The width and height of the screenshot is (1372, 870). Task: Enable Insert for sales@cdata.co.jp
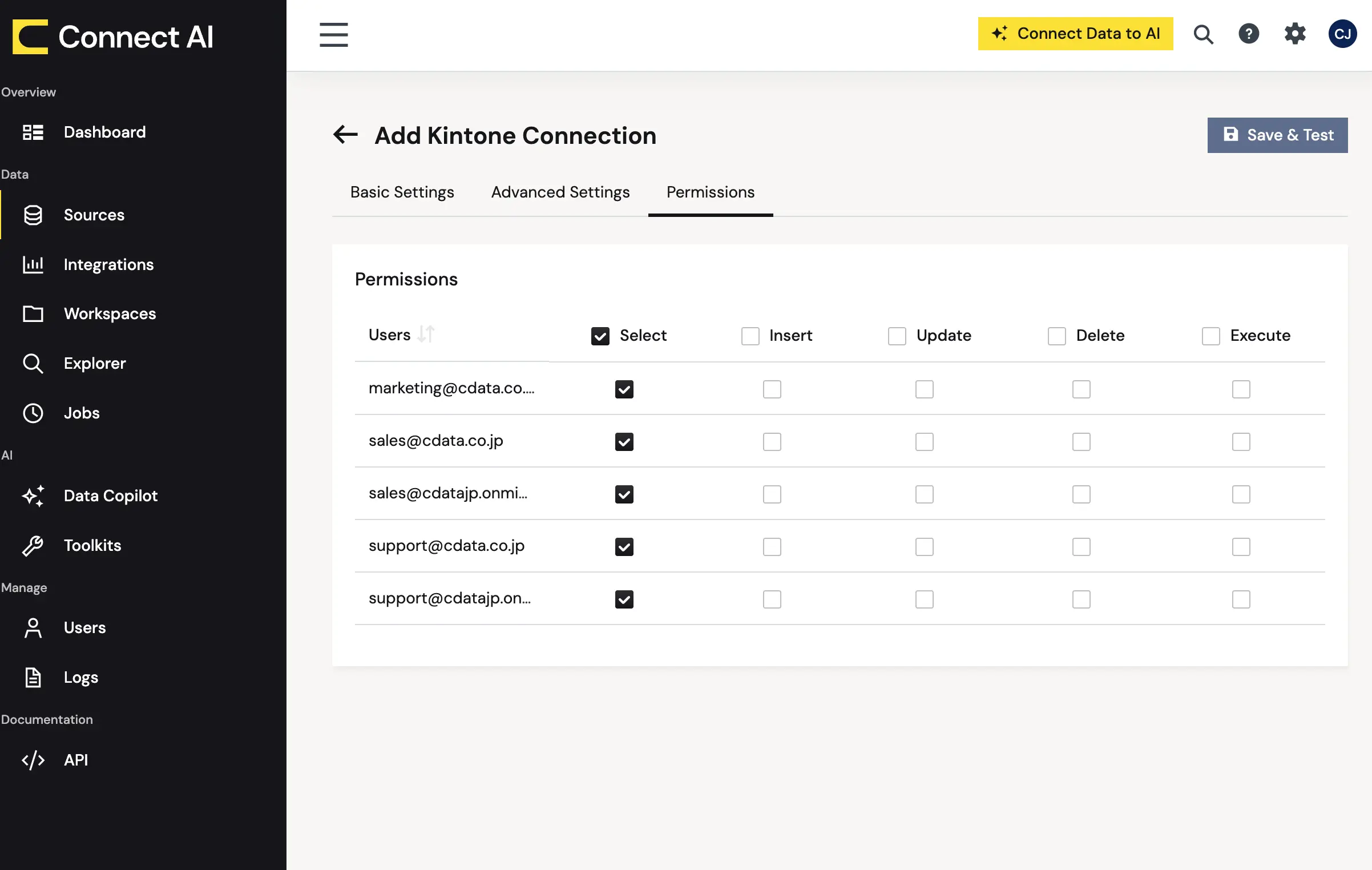point(772,442)
